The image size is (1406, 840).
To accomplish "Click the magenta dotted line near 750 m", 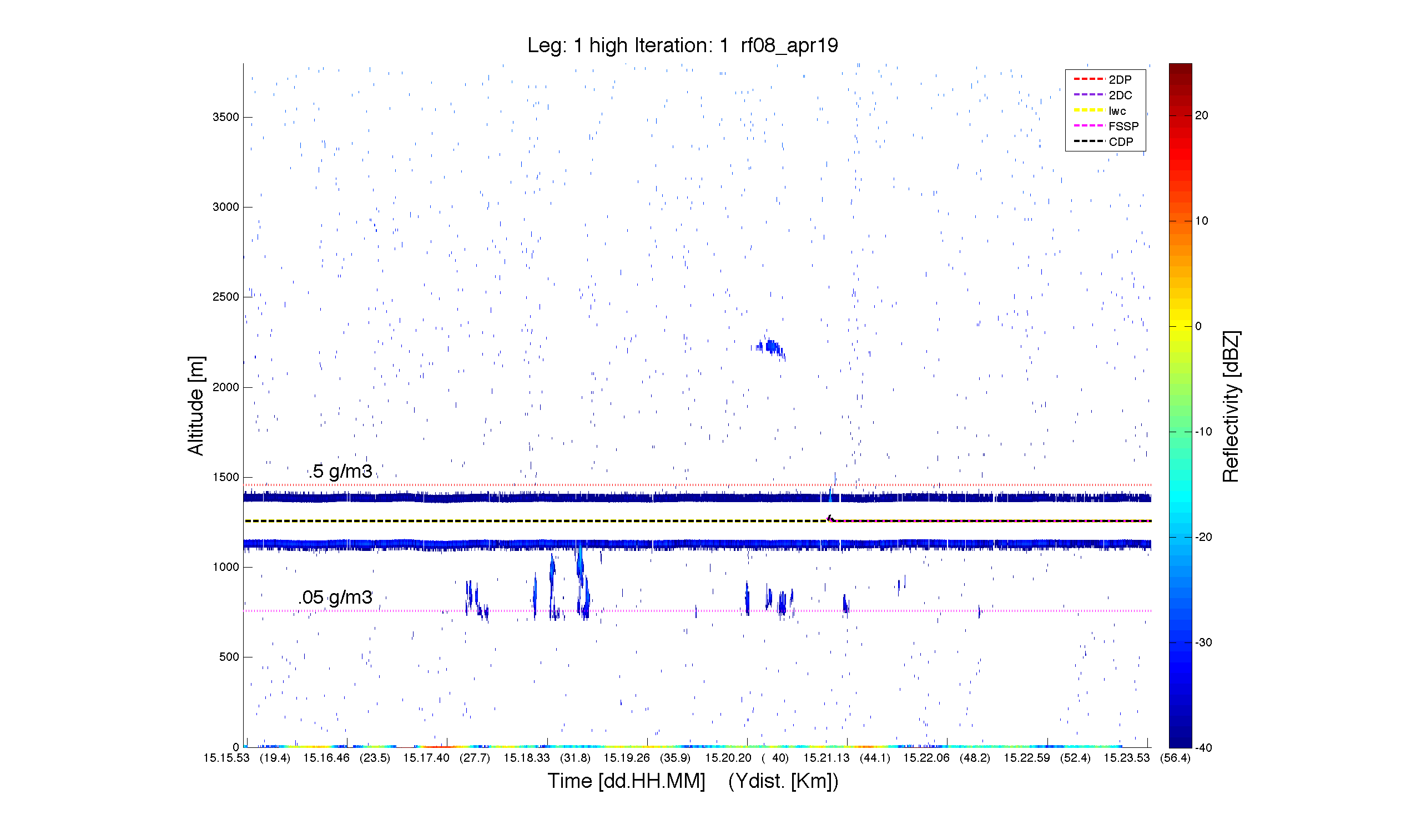I will (697, 611).
